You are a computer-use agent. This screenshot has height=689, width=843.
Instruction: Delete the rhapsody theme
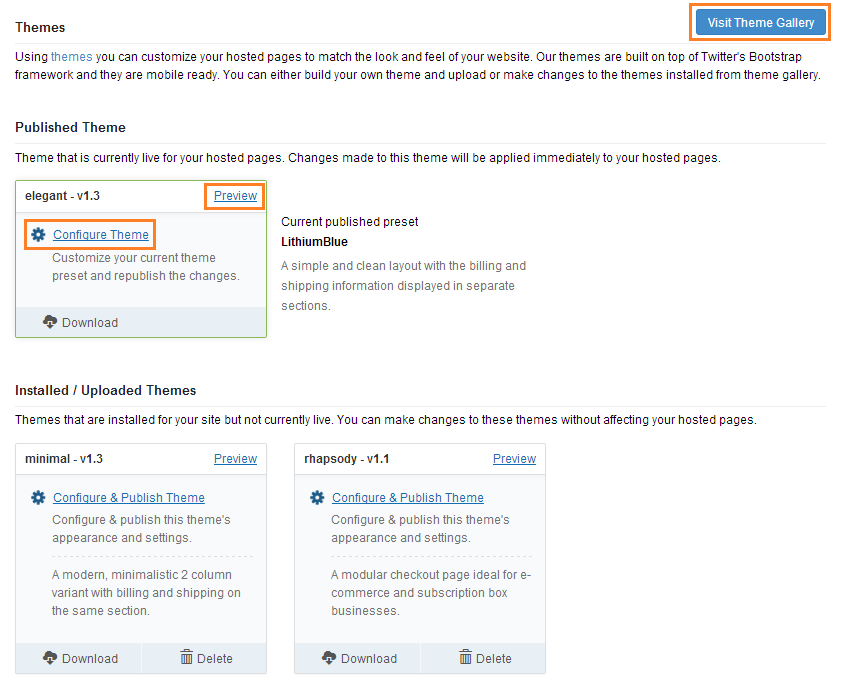[493, 659]
